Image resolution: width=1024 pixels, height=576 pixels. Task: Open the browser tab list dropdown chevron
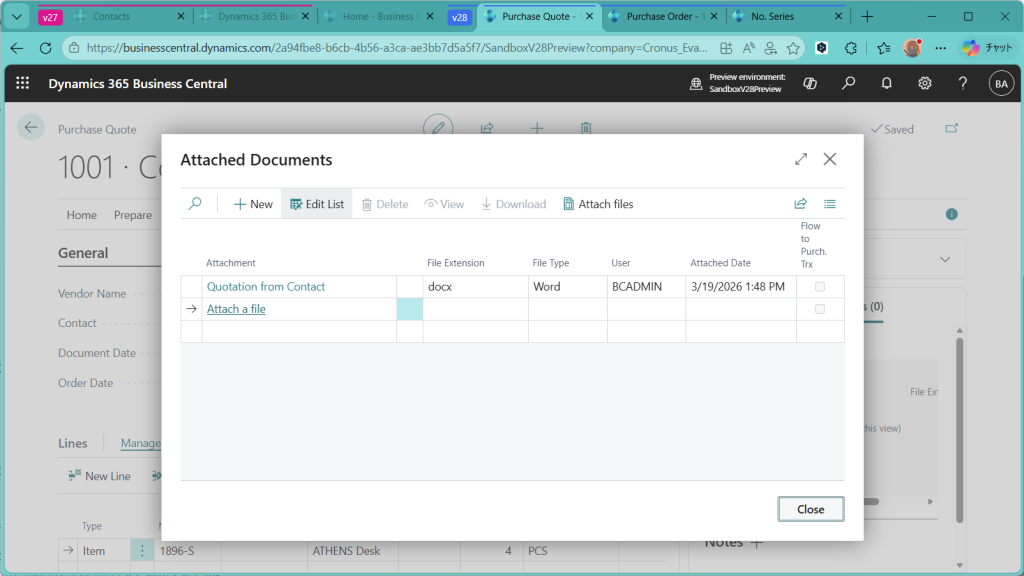click(17, 17)
